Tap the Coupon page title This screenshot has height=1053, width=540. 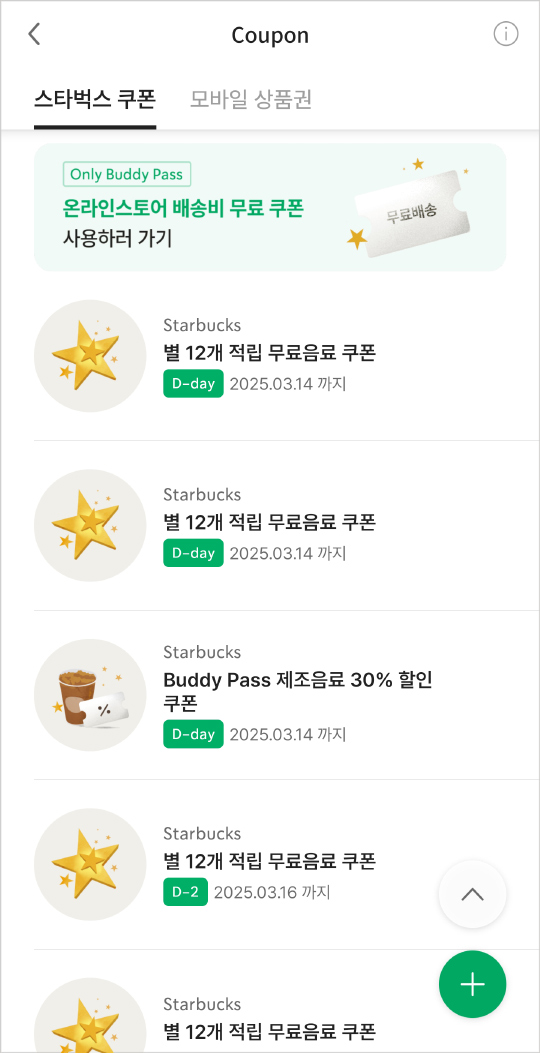[270, 35]
